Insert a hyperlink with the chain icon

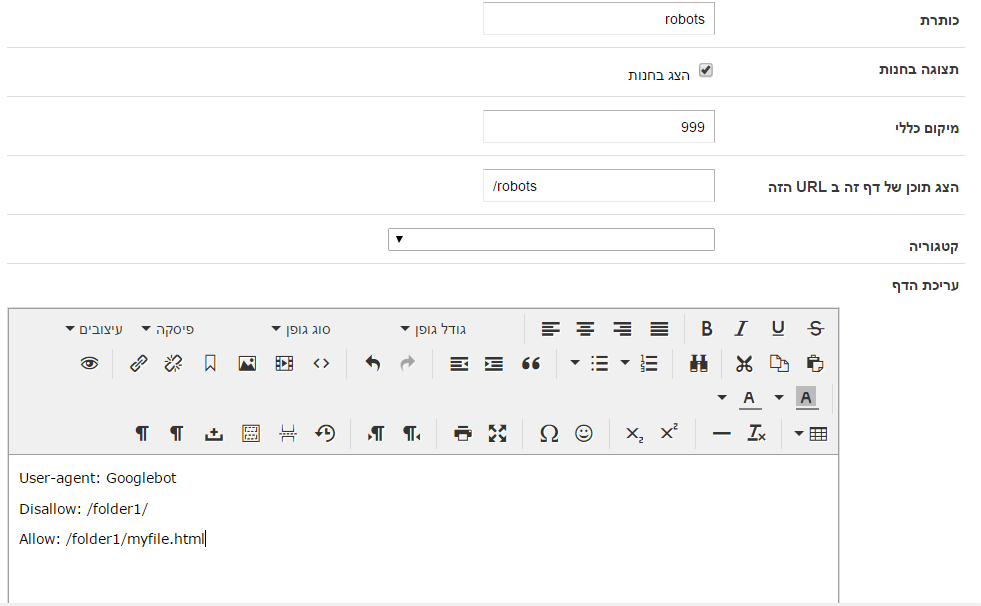[x=138, y=364]
